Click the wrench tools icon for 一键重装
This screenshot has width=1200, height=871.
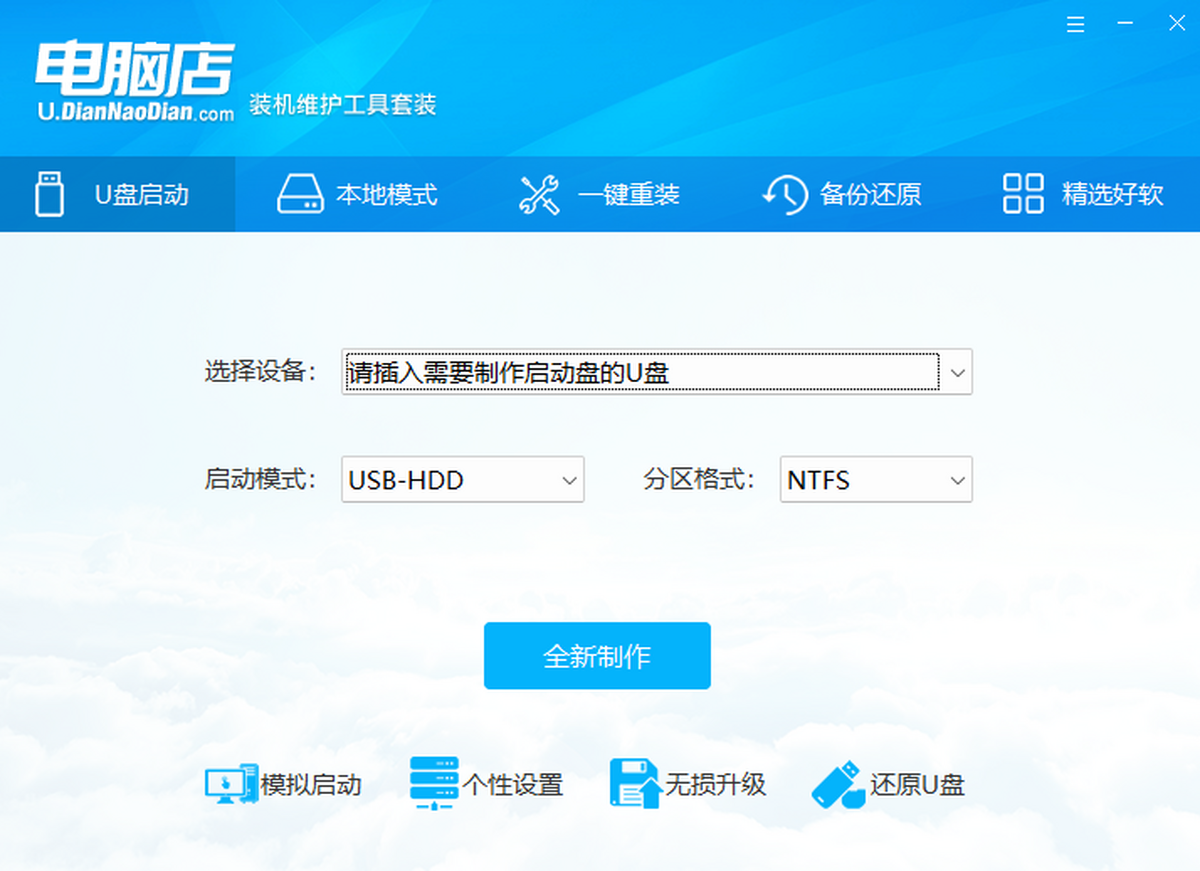540,194
